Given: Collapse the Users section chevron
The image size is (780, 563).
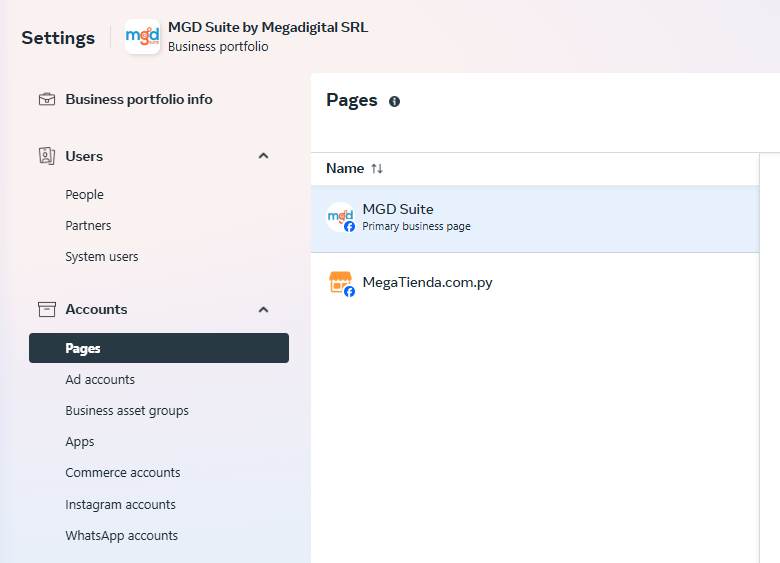Looking at the screenshot, I should (264, 156).
